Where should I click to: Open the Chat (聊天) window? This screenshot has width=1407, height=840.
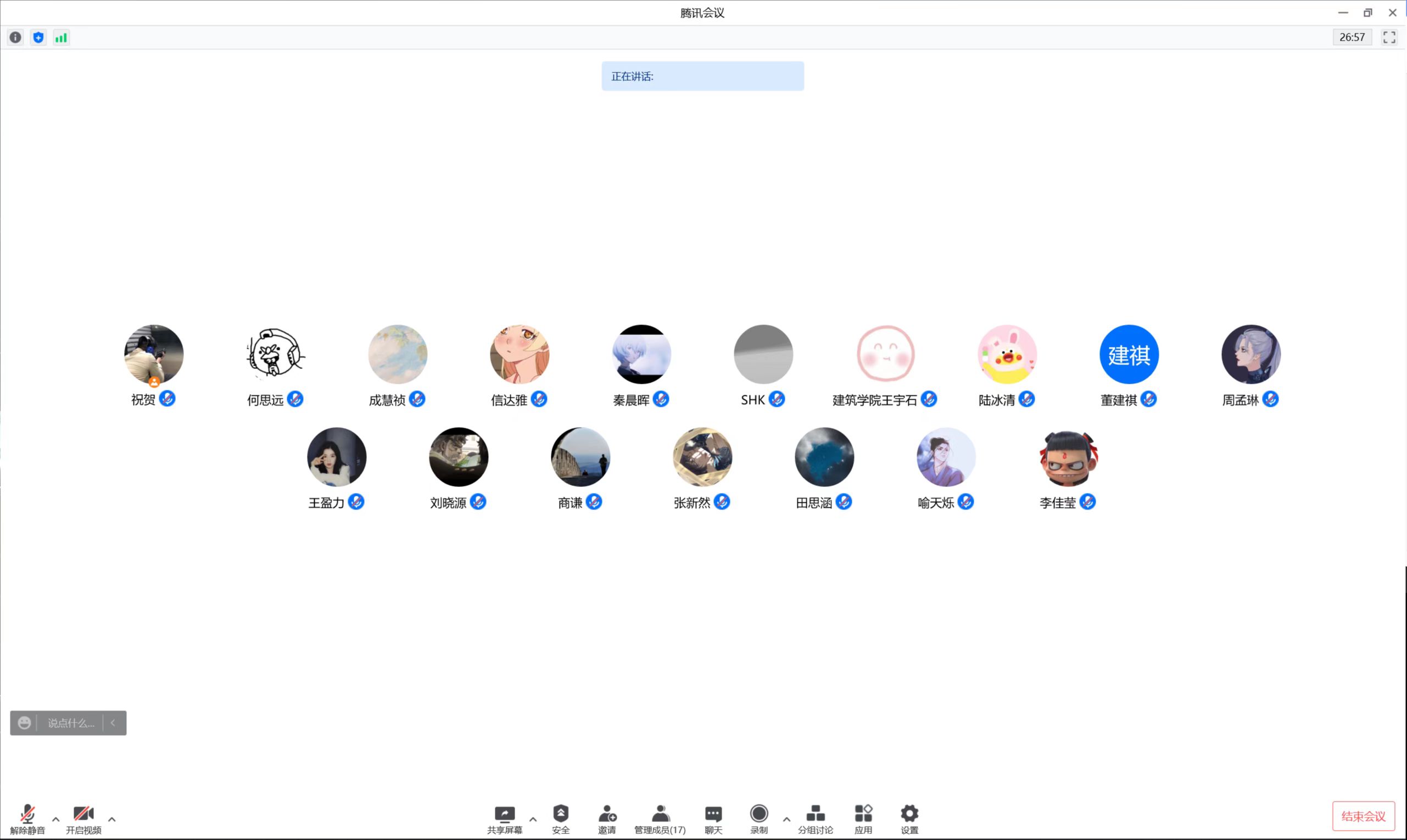tap(713, 819)
